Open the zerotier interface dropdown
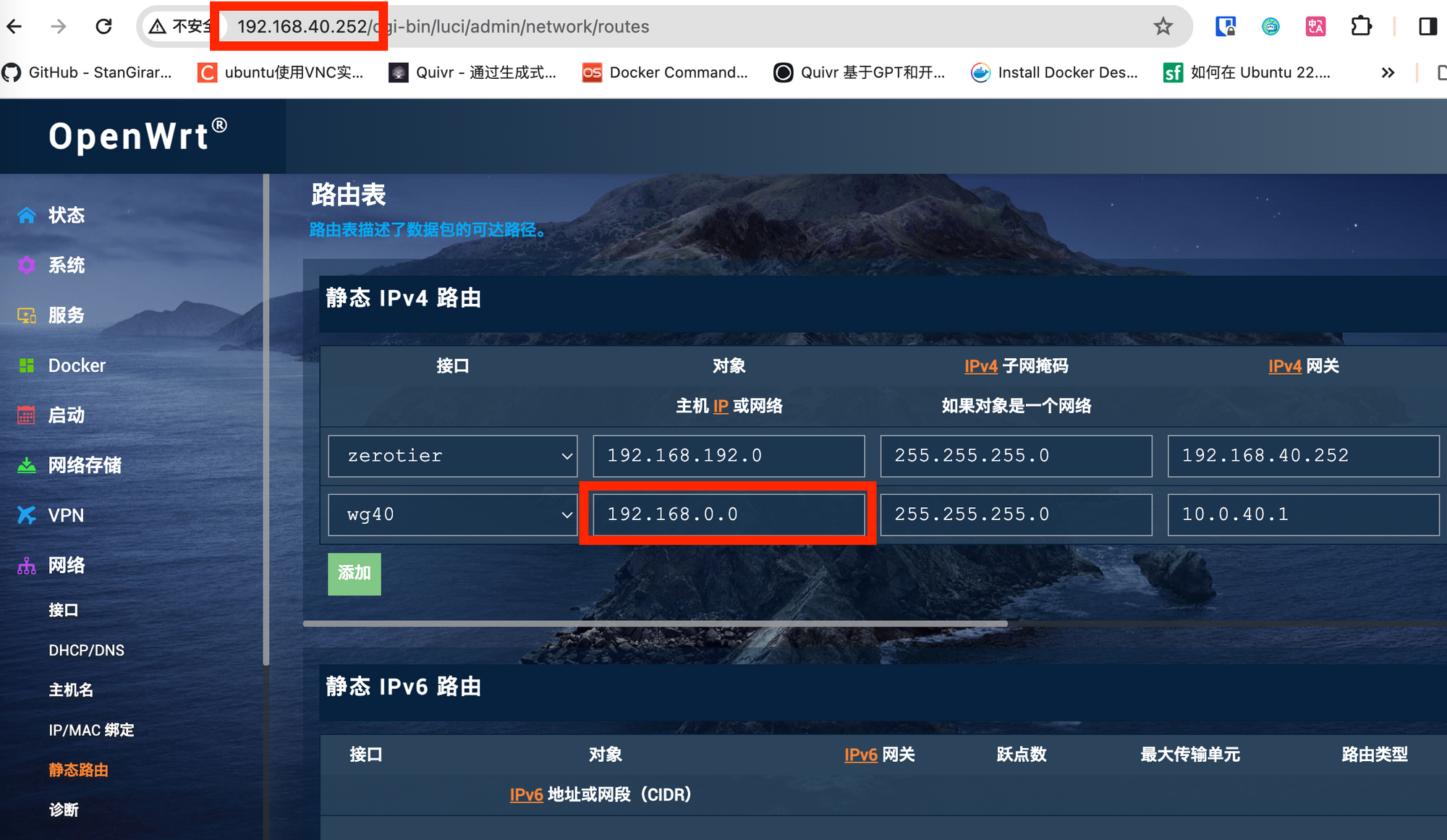This screenshot has width=1447, height=840. click(453, 456)
